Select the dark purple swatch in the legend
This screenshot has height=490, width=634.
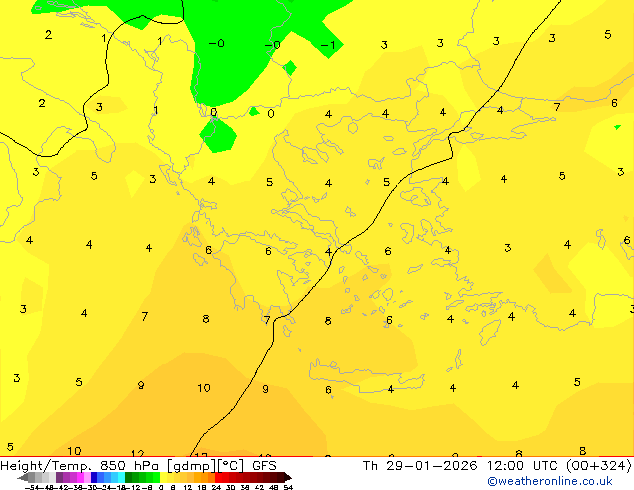(59, 477)
